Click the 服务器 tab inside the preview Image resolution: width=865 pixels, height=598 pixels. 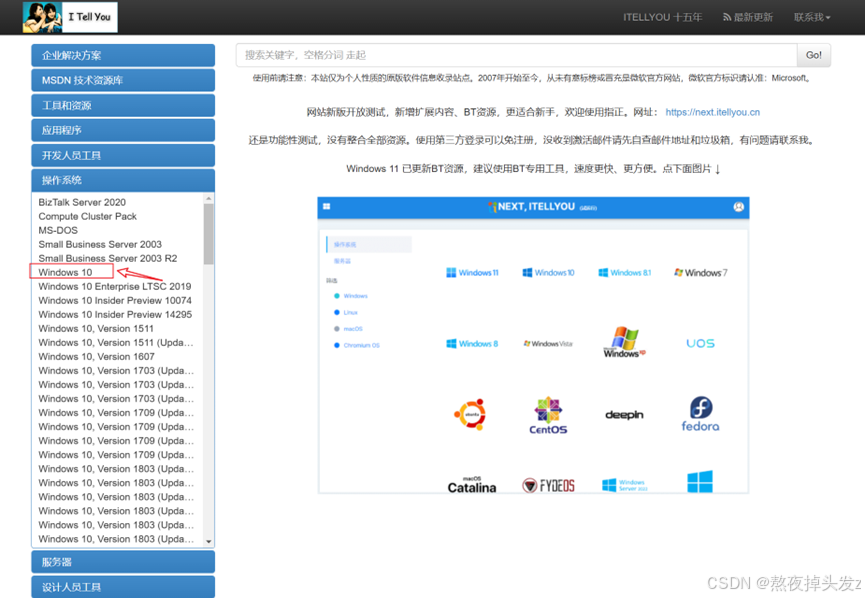tap(343, 261)
